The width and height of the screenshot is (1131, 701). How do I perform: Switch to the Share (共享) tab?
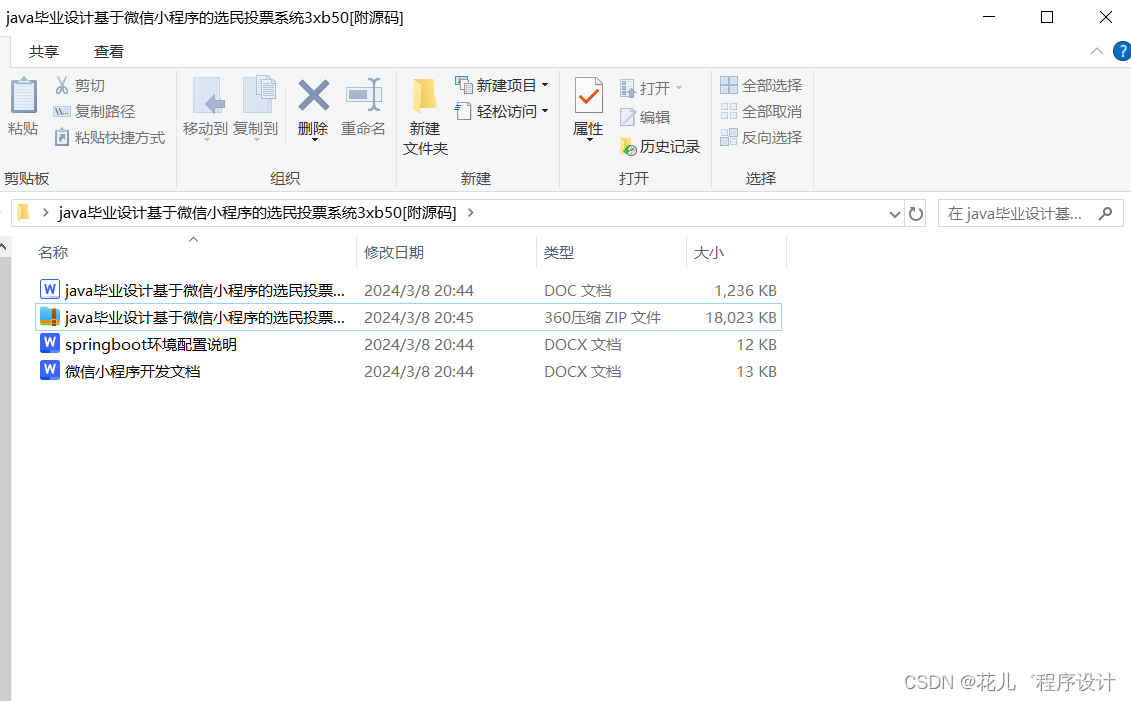[44, 52]
